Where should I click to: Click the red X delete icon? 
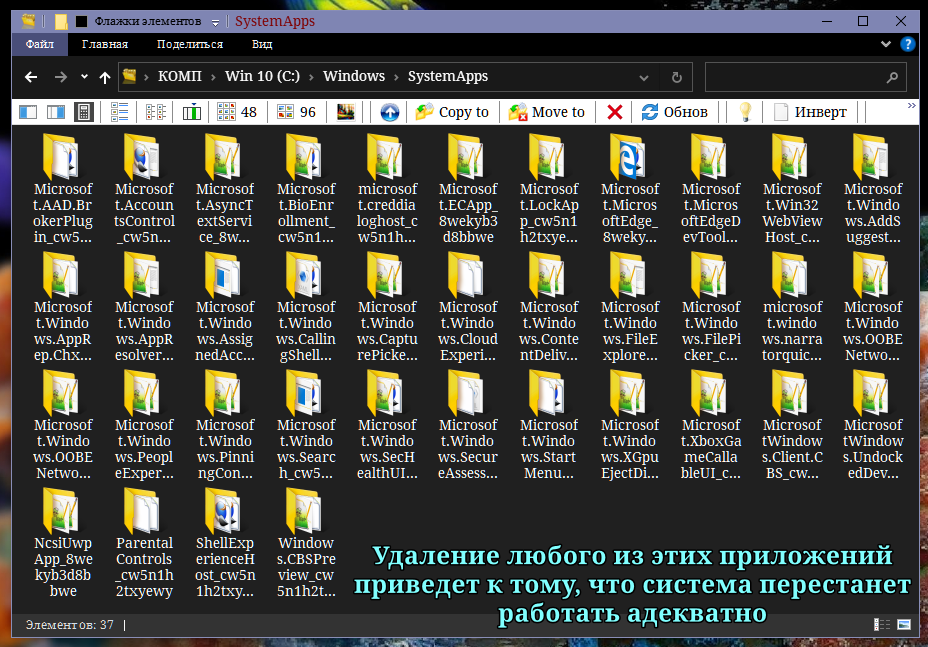point(615,112)
